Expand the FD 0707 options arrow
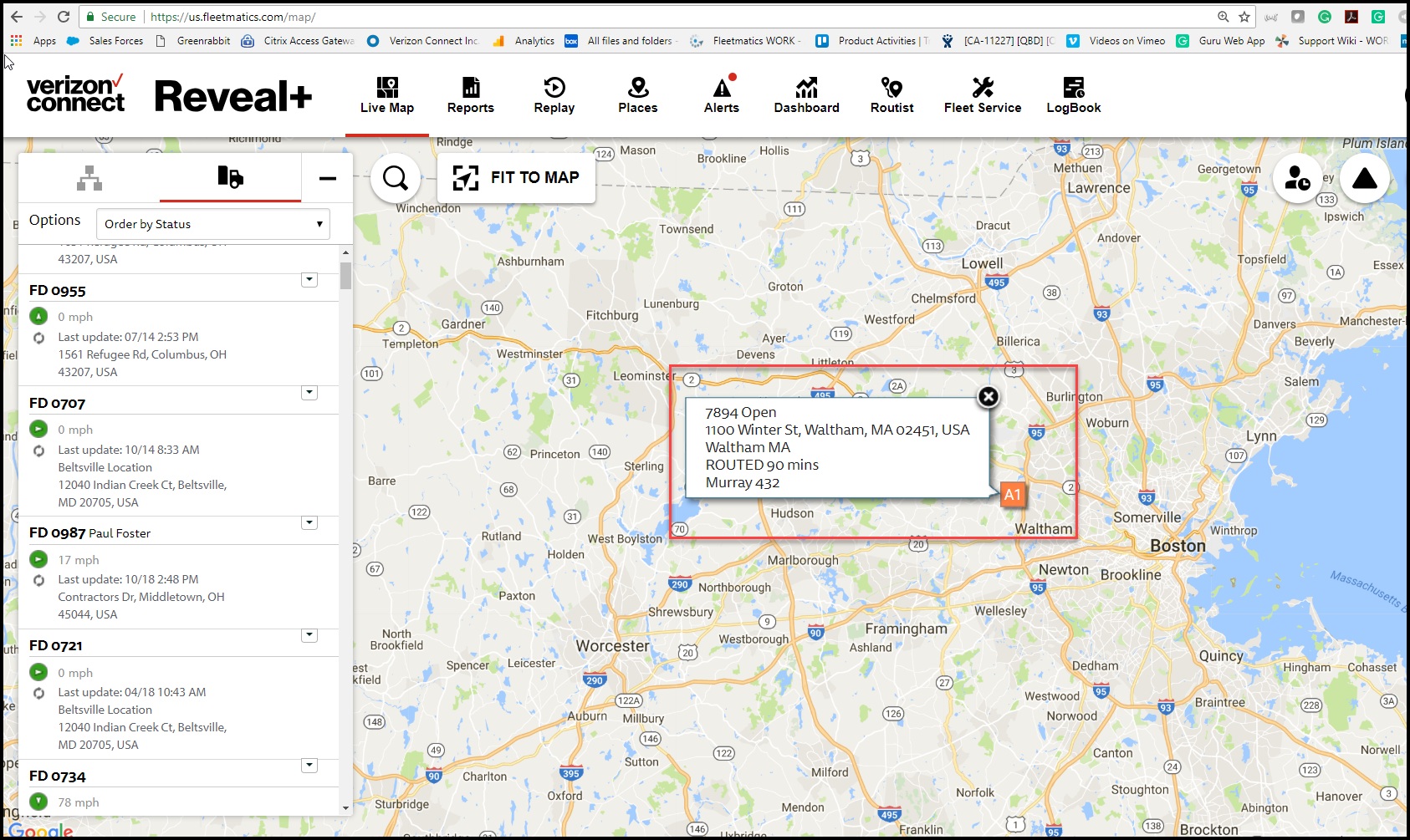This screenshot has height=840, width=1410. [x=309, y=392]
